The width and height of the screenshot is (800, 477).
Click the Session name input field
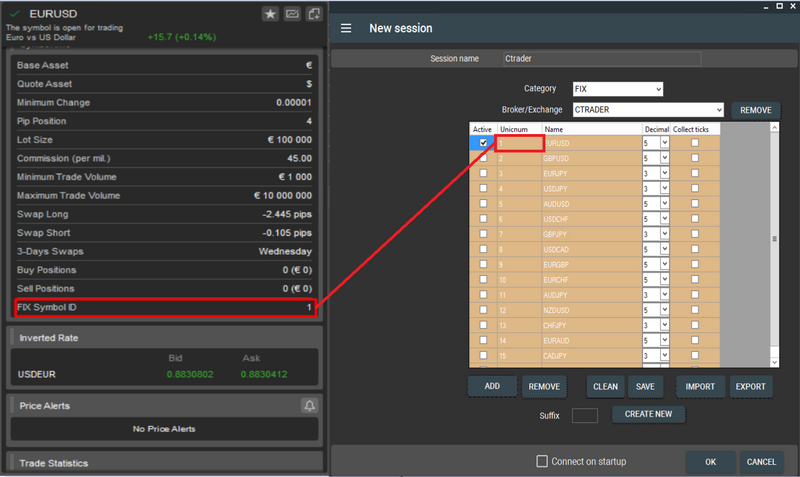[602, 59]
